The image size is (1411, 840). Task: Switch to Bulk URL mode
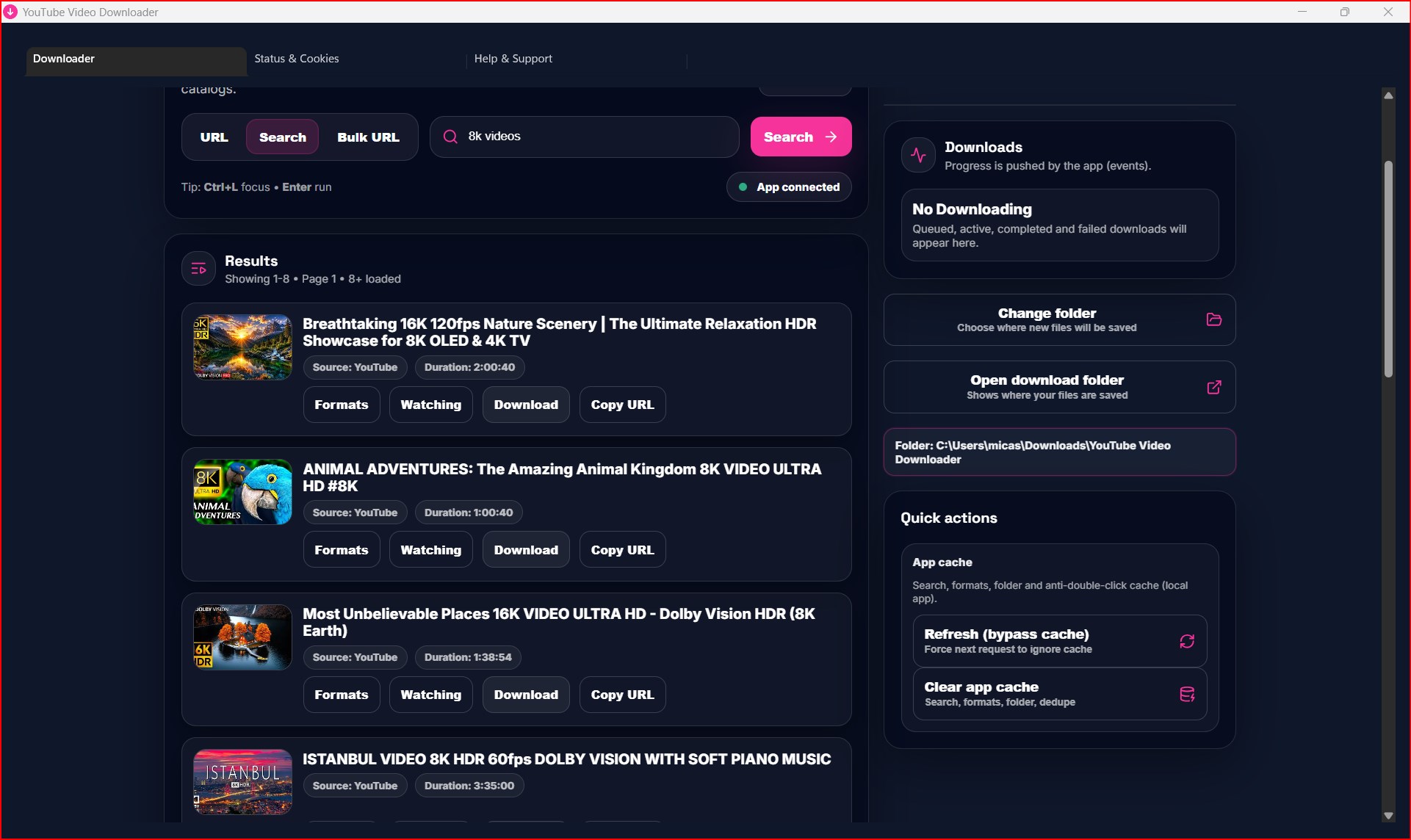pos(368,137)
